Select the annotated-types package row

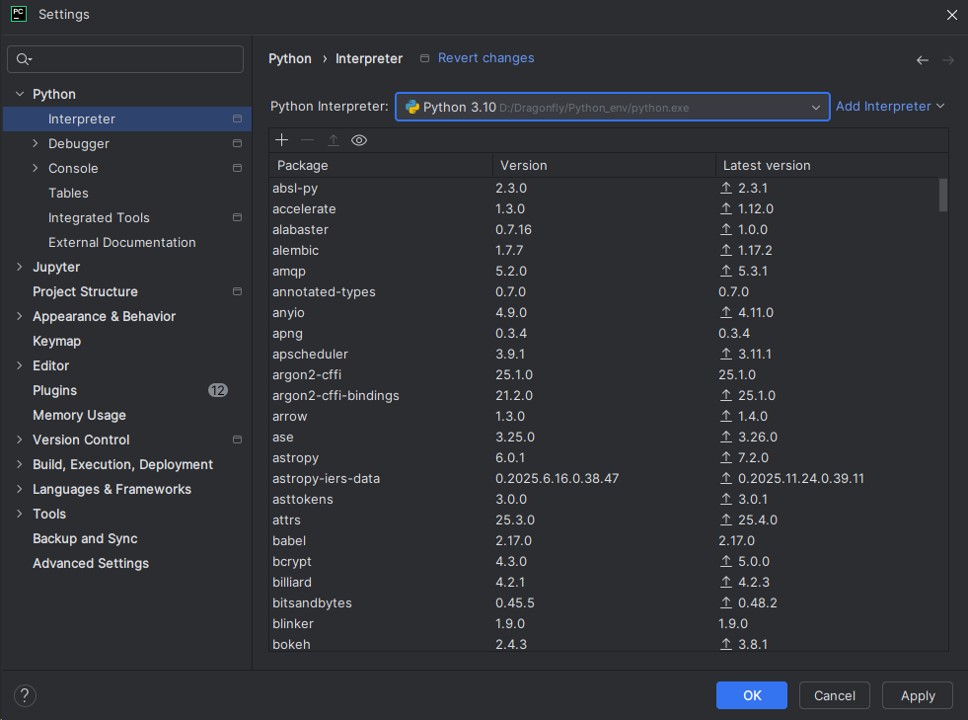pyautogui.click(x=604, y=291)
